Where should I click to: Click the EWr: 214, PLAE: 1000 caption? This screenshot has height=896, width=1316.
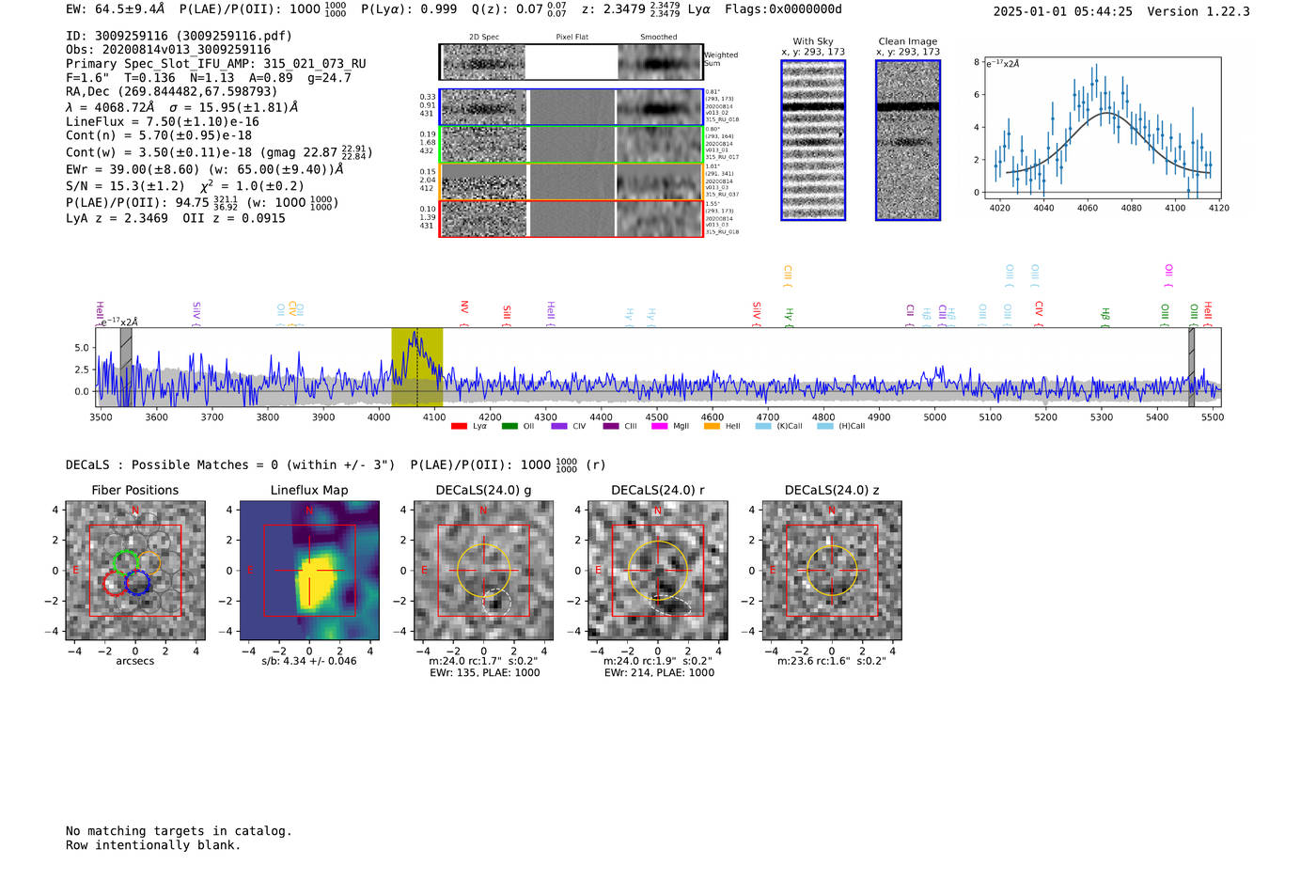(659, 672)
